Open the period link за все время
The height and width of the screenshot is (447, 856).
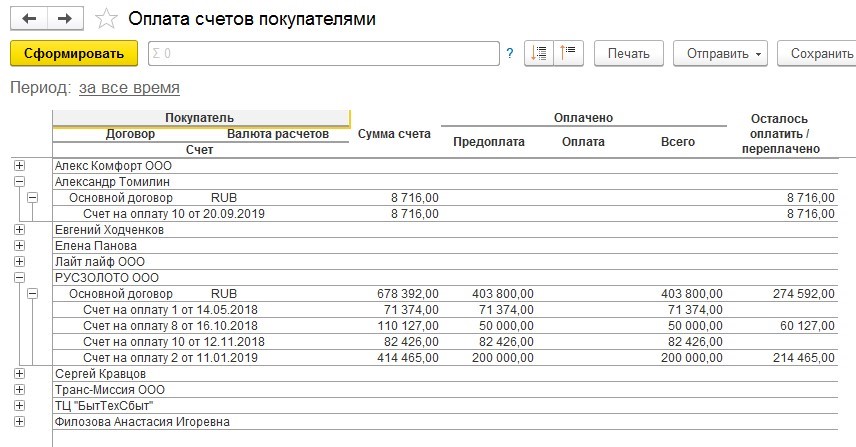[x=123, y=88]
